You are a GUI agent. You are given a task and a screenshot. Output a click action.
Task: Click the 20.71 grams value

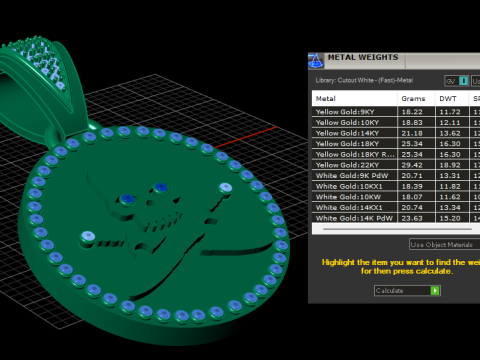pos(412,176)
